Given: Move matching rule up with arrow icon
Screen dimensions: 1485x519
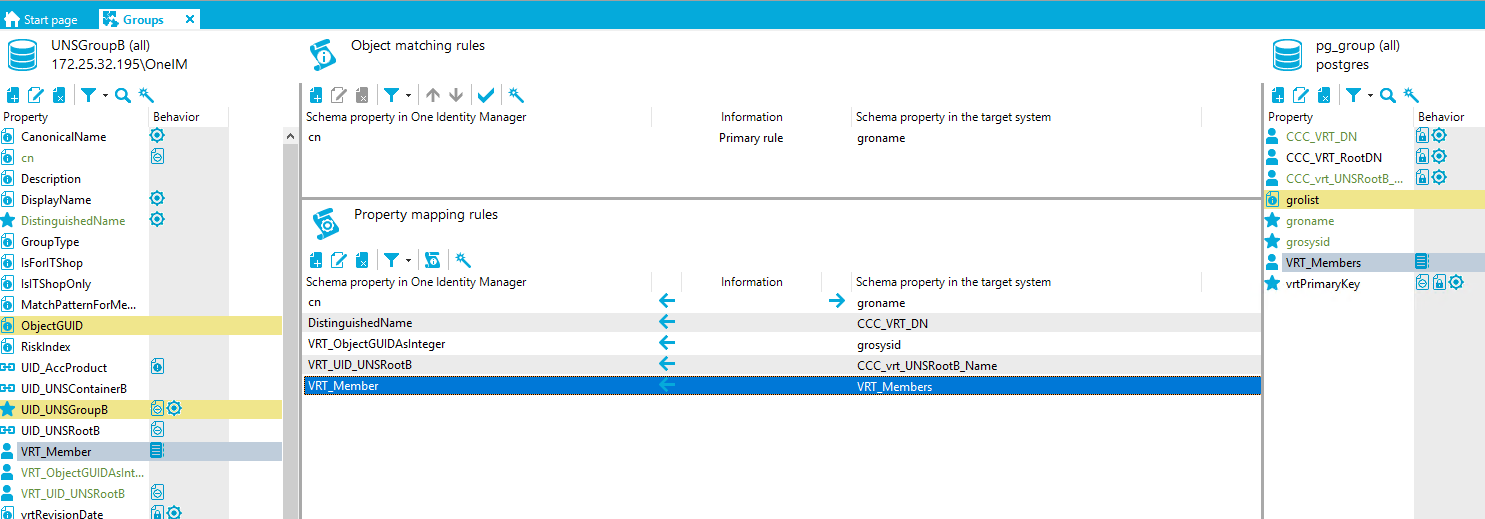Looking at the screenshot, I should point(432,95).
